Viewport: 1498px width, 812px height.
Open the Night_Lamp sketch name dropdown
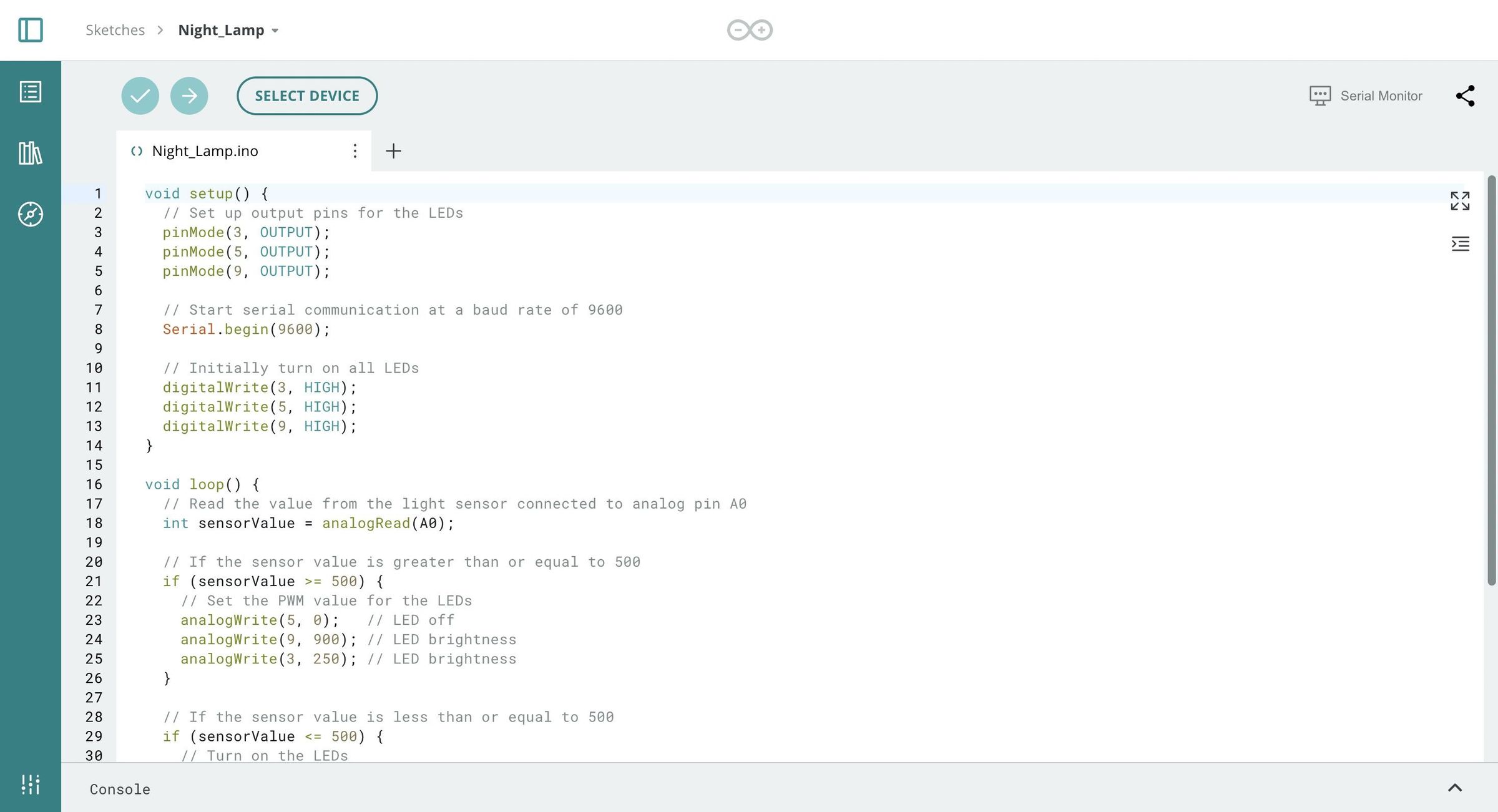point(275,31)
